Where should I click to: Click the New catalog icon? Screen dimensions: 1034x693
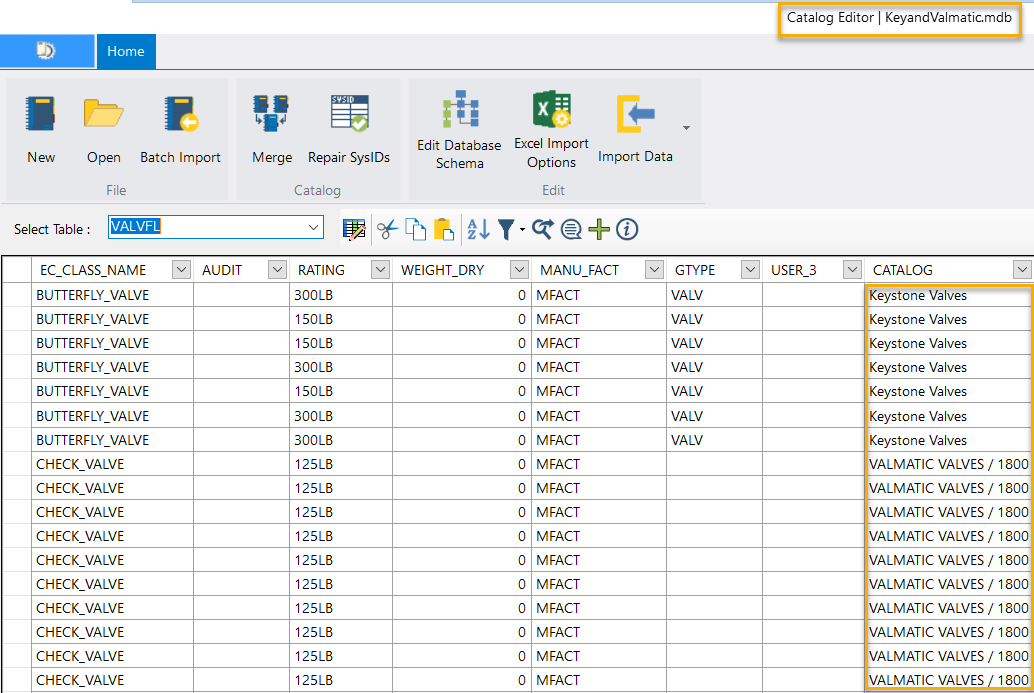[x=41, y=116]
